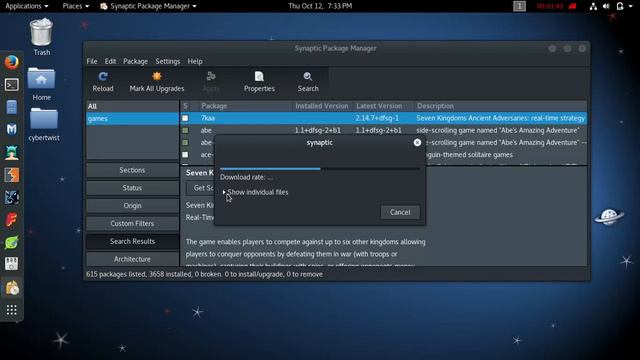Select 'All' in the filter list
Image resolution: width=640 pixels, height=360 pixels.
[x=133, y=106]
